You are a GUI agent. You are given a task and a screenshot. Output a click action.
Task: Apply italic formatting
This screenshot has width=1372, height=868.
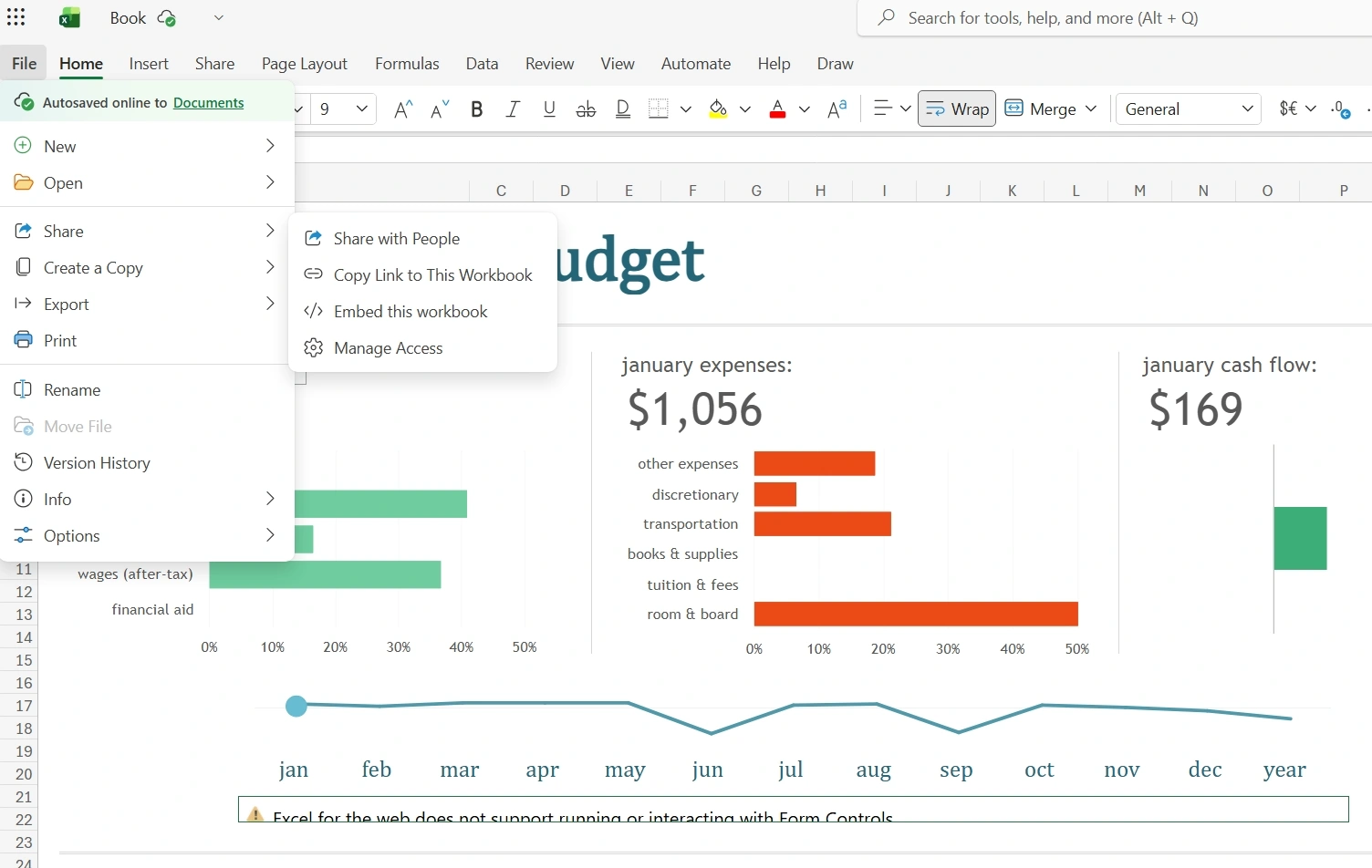click(513, 109)
